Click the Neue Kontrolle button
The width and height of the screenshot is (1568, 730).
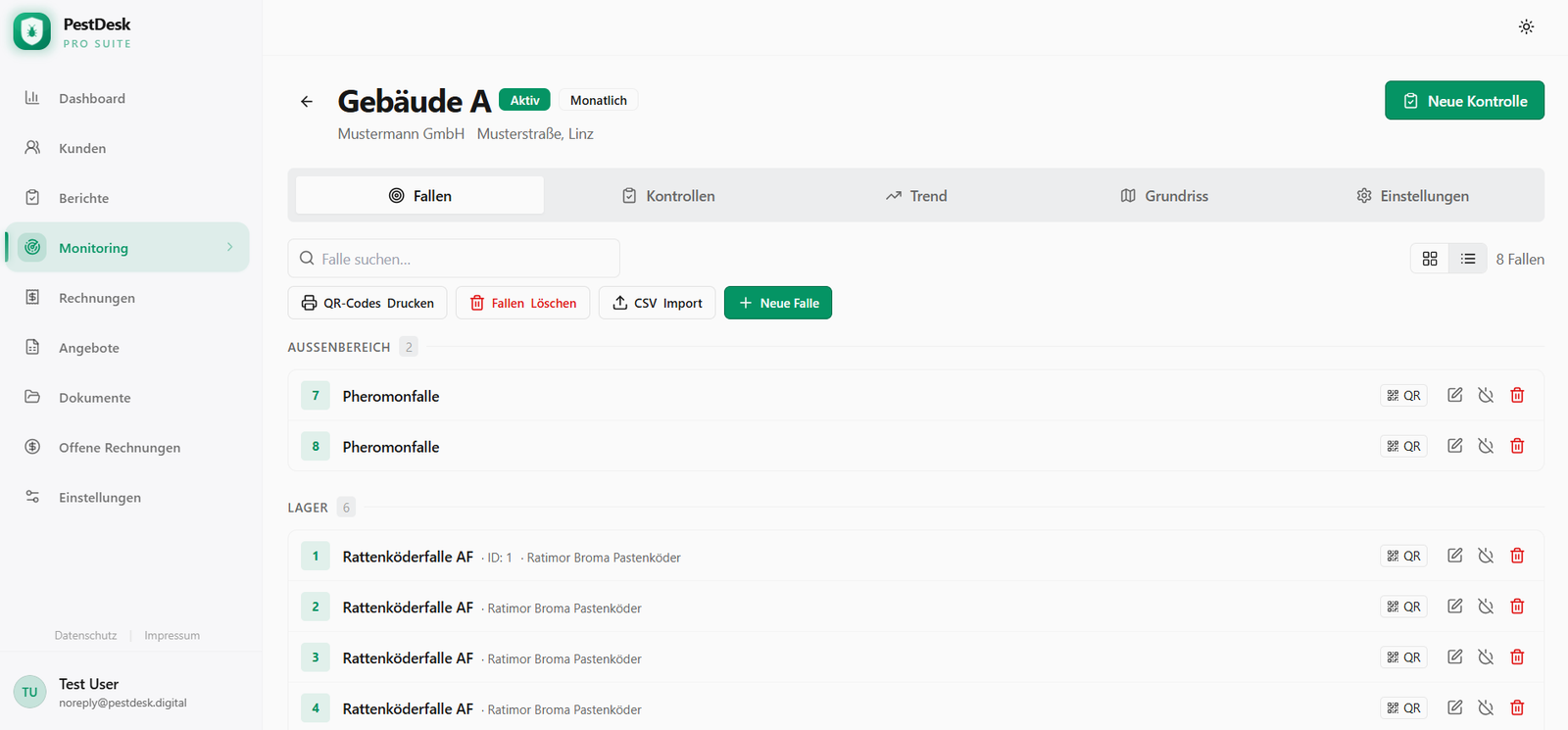coord(1464,101)
